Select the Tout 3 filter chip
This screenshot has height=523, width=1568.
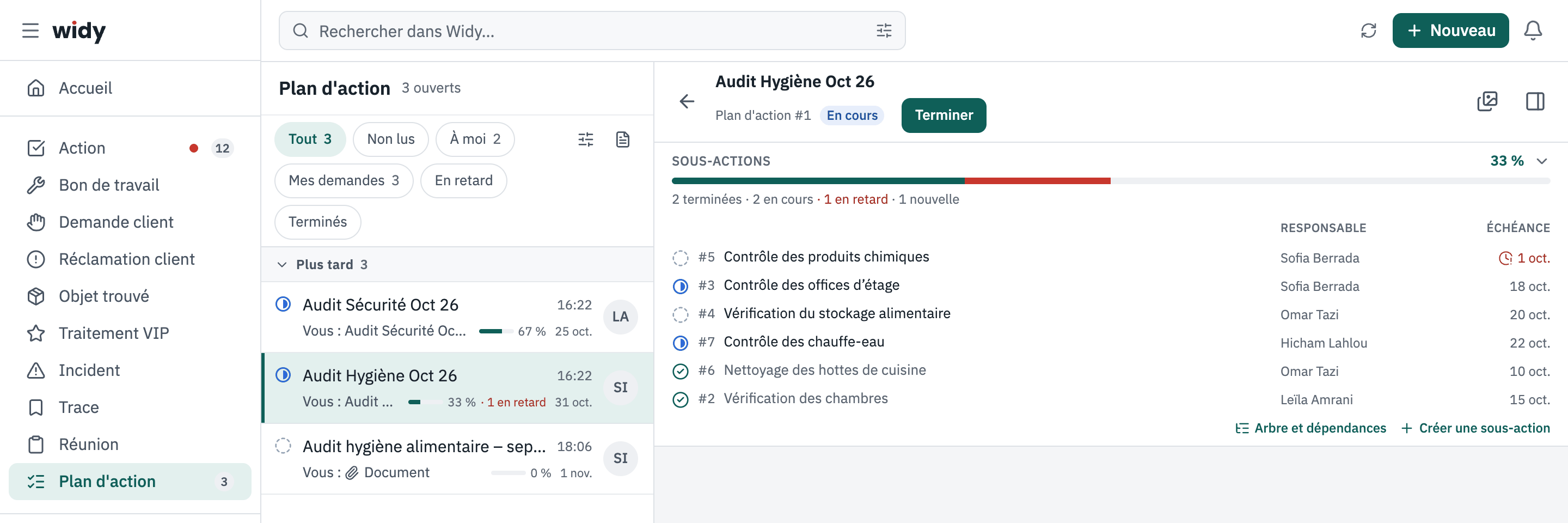[x=310, y=139]
